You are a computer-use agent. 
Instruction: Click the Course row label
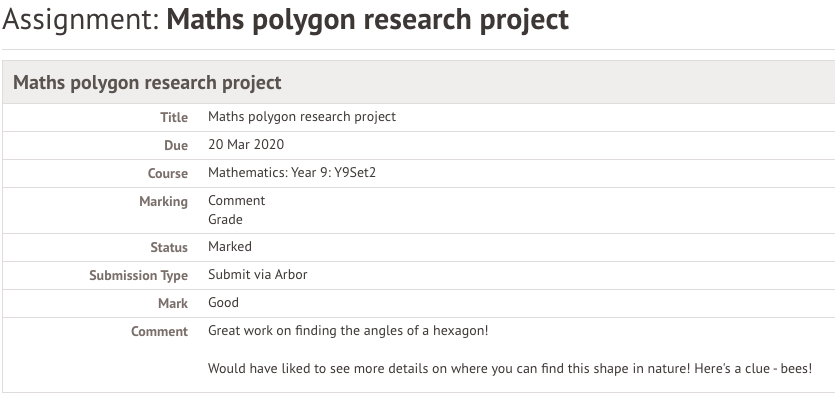168,174
